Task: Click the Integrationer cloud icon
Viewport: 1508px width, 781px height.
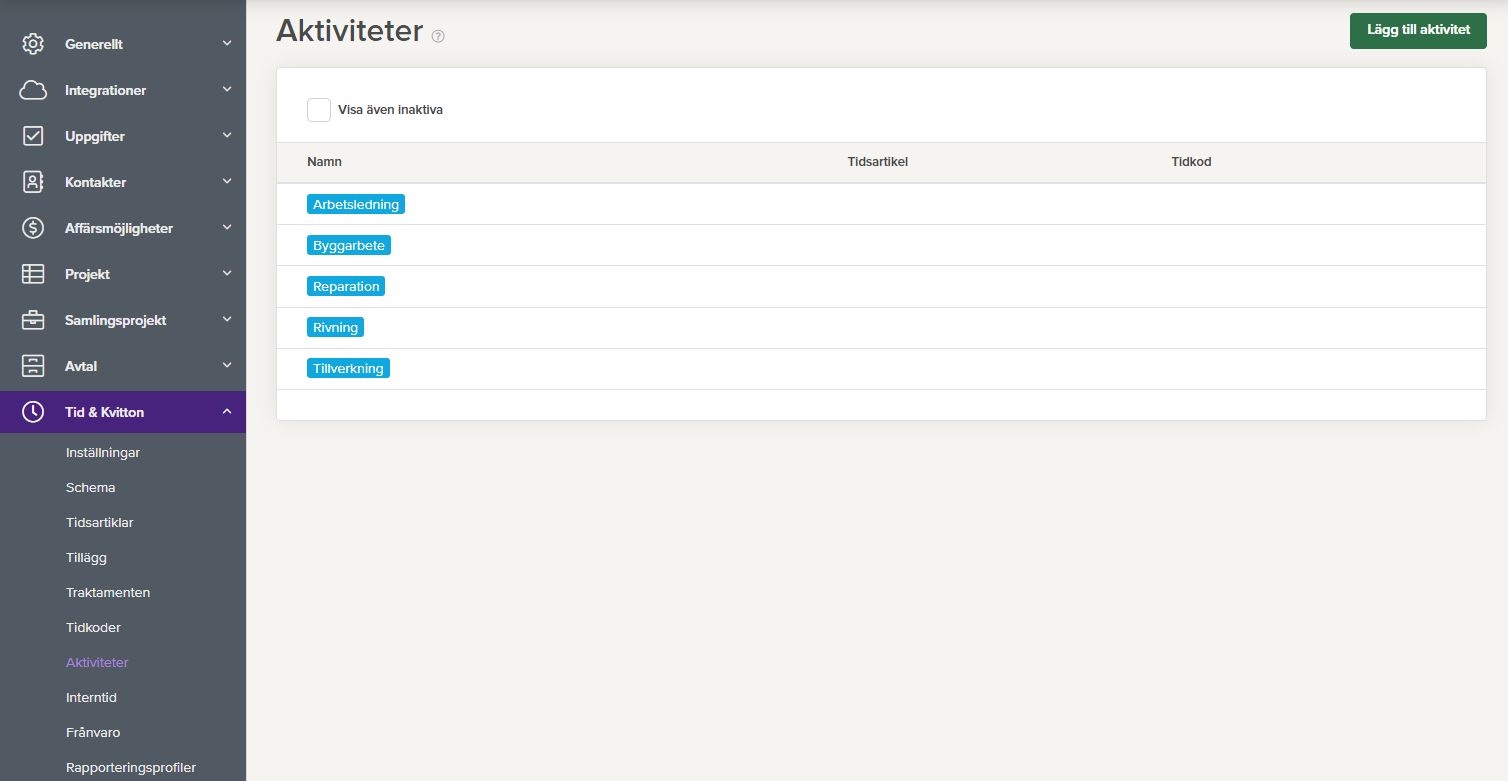Action: (33, 90)
